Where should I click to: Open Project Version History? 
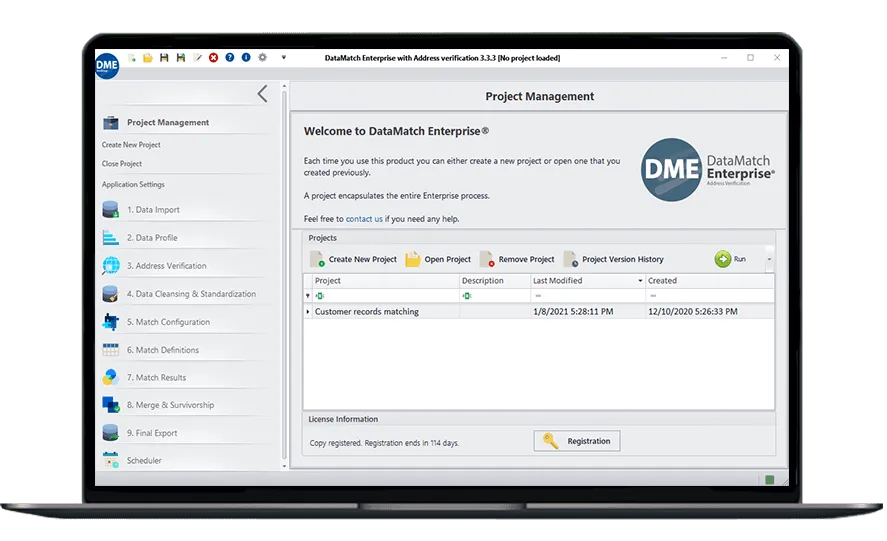click(614, 259)
